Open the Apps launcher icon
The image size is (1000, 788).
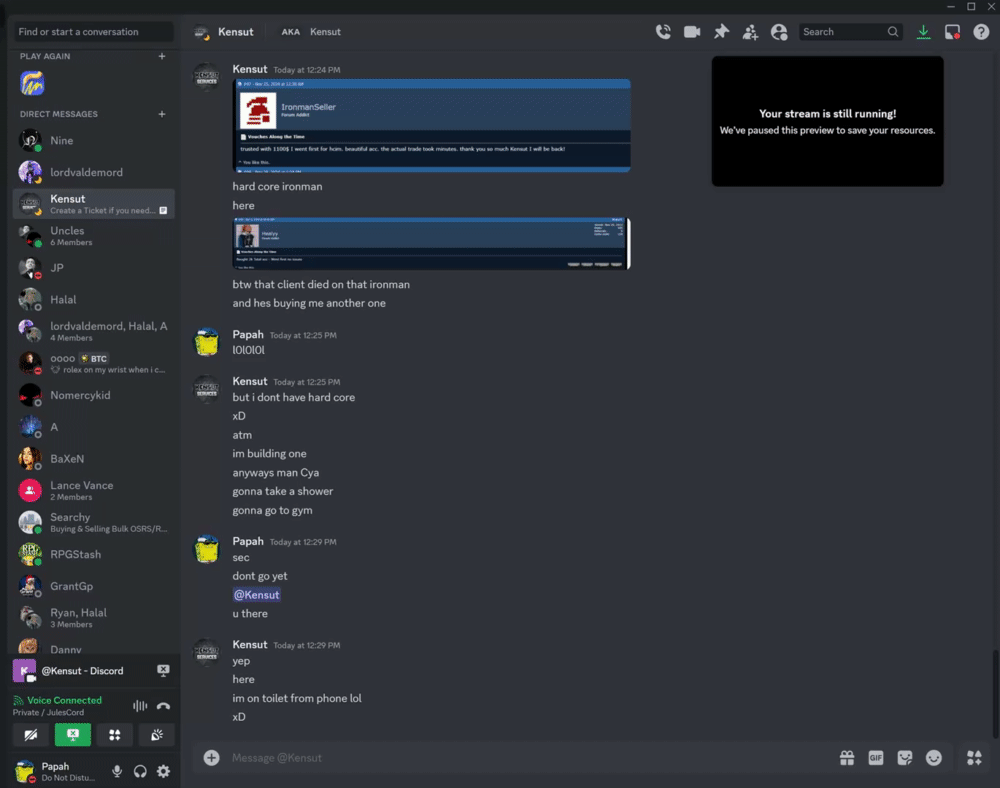[974, 757]
